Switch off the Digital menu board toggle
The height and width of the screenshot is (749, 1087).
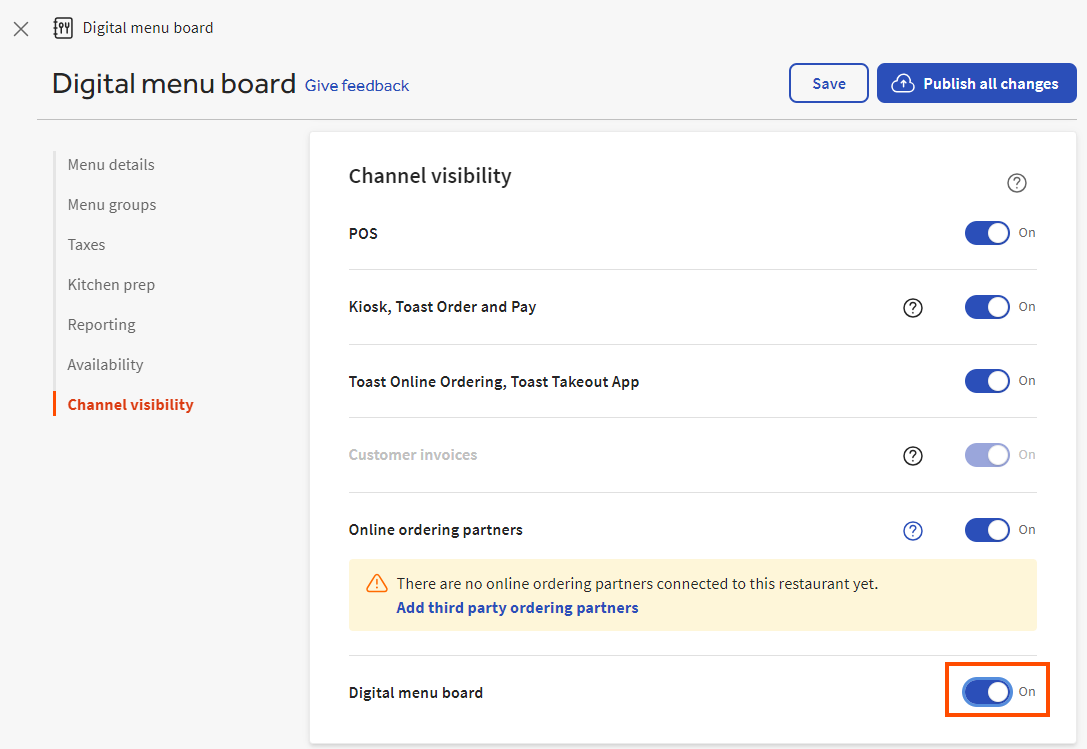click(987, 692)
